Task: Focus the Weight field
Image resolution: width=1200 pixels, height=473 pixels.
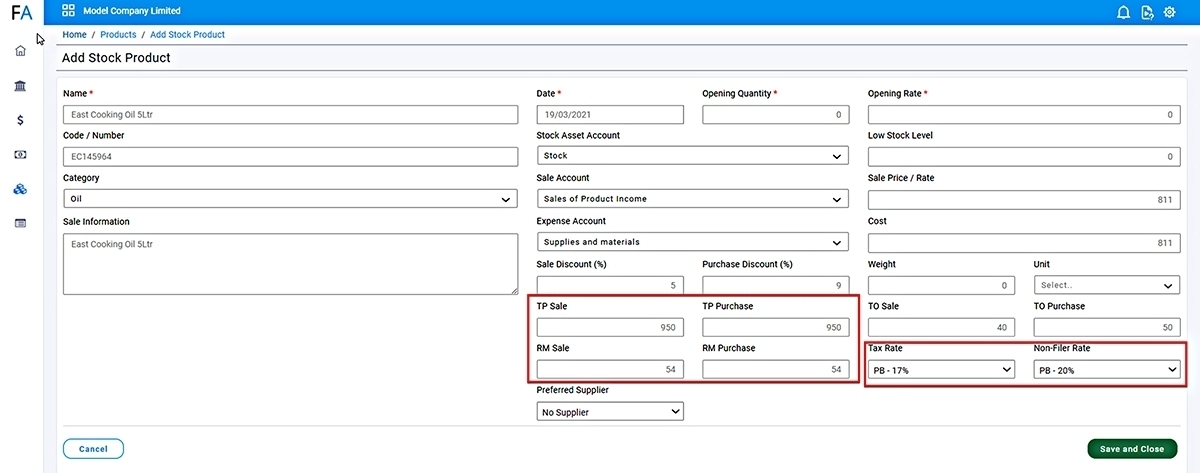Action: (941, 285)
